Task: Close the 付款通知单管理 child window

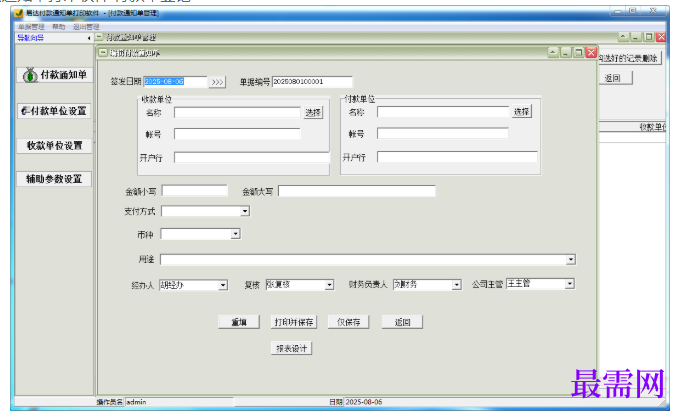Action: tap(661, 37)
